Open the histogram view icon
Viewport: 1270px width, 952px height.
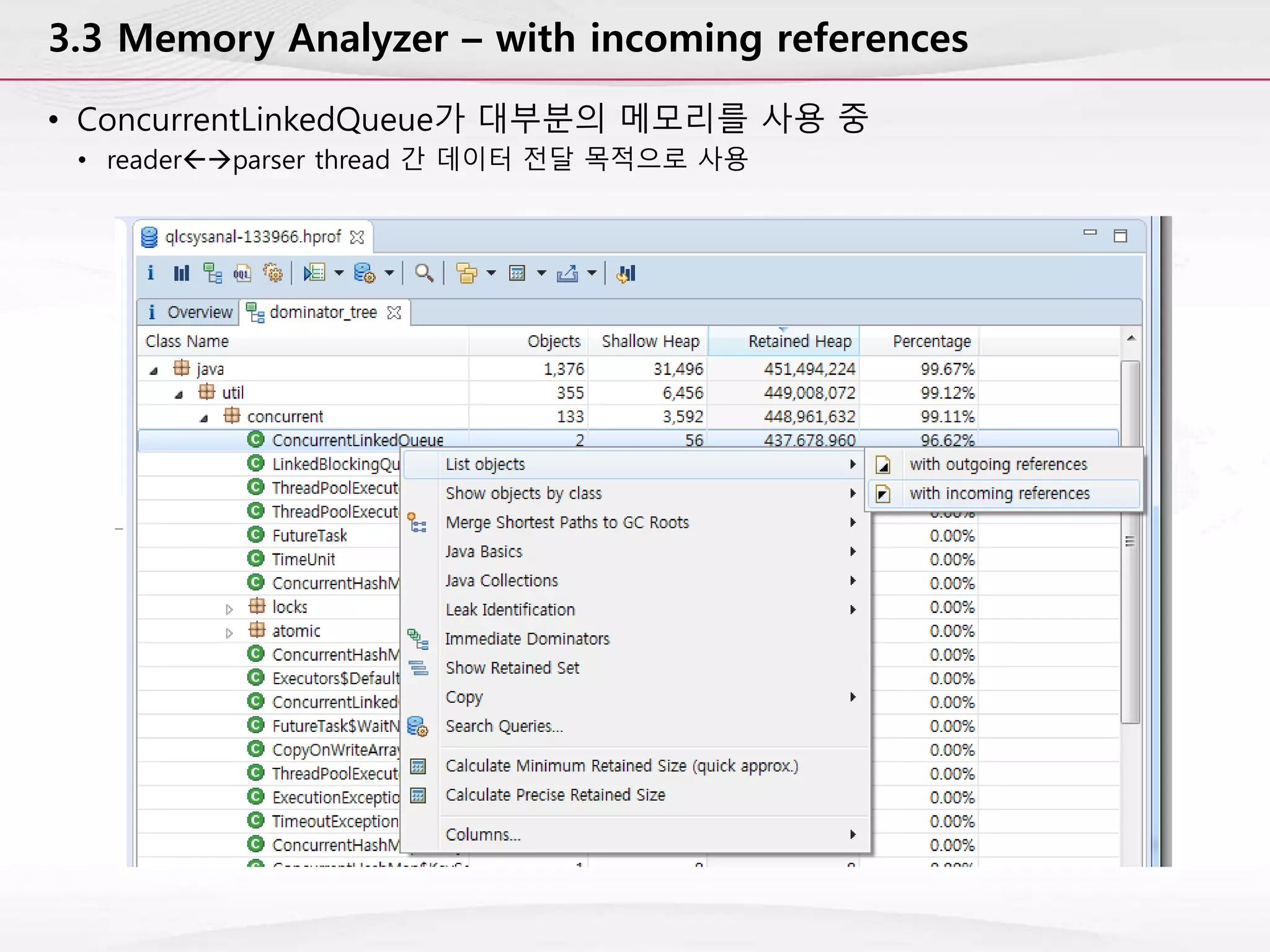[x=181, y=273]
